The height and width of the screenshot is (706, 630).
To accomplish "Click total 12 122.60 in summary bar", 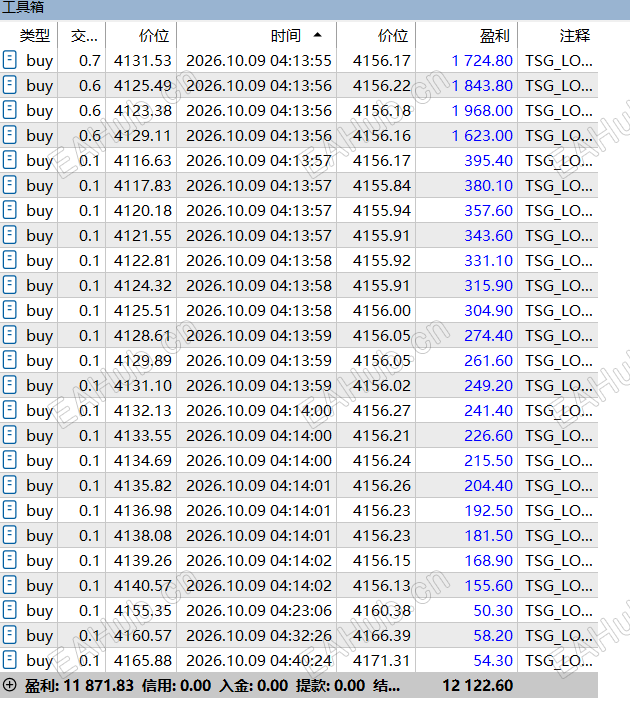I will tap(477, 685).
